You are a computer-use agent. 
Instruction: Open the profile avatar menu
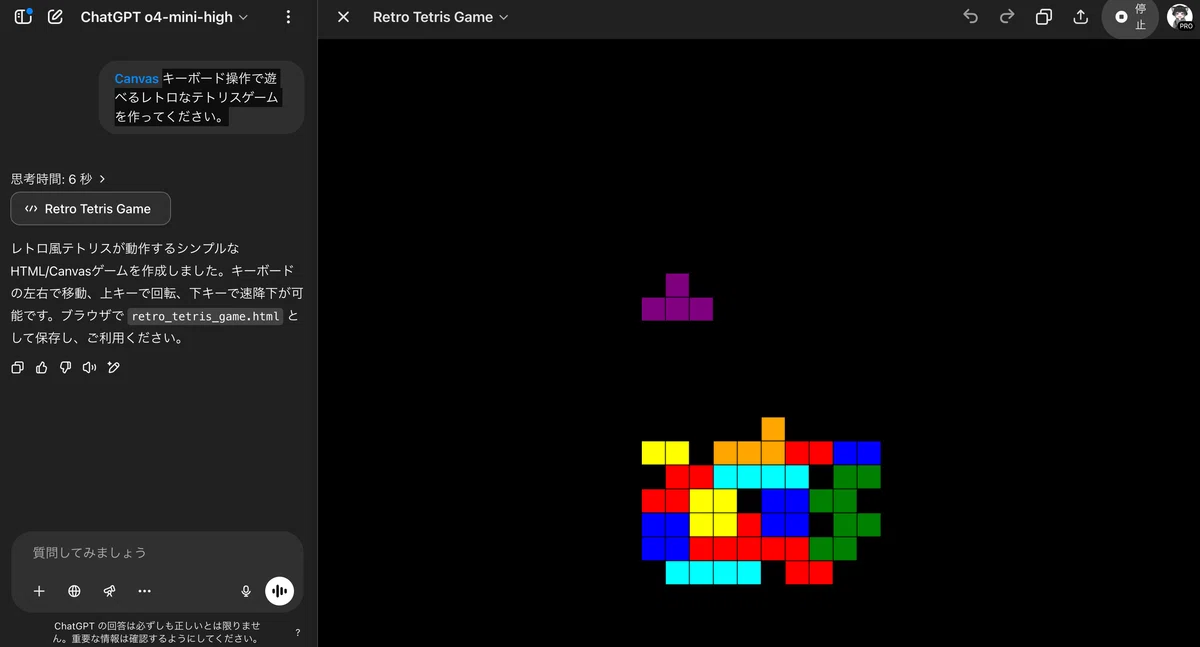[x=1181, y=17]
